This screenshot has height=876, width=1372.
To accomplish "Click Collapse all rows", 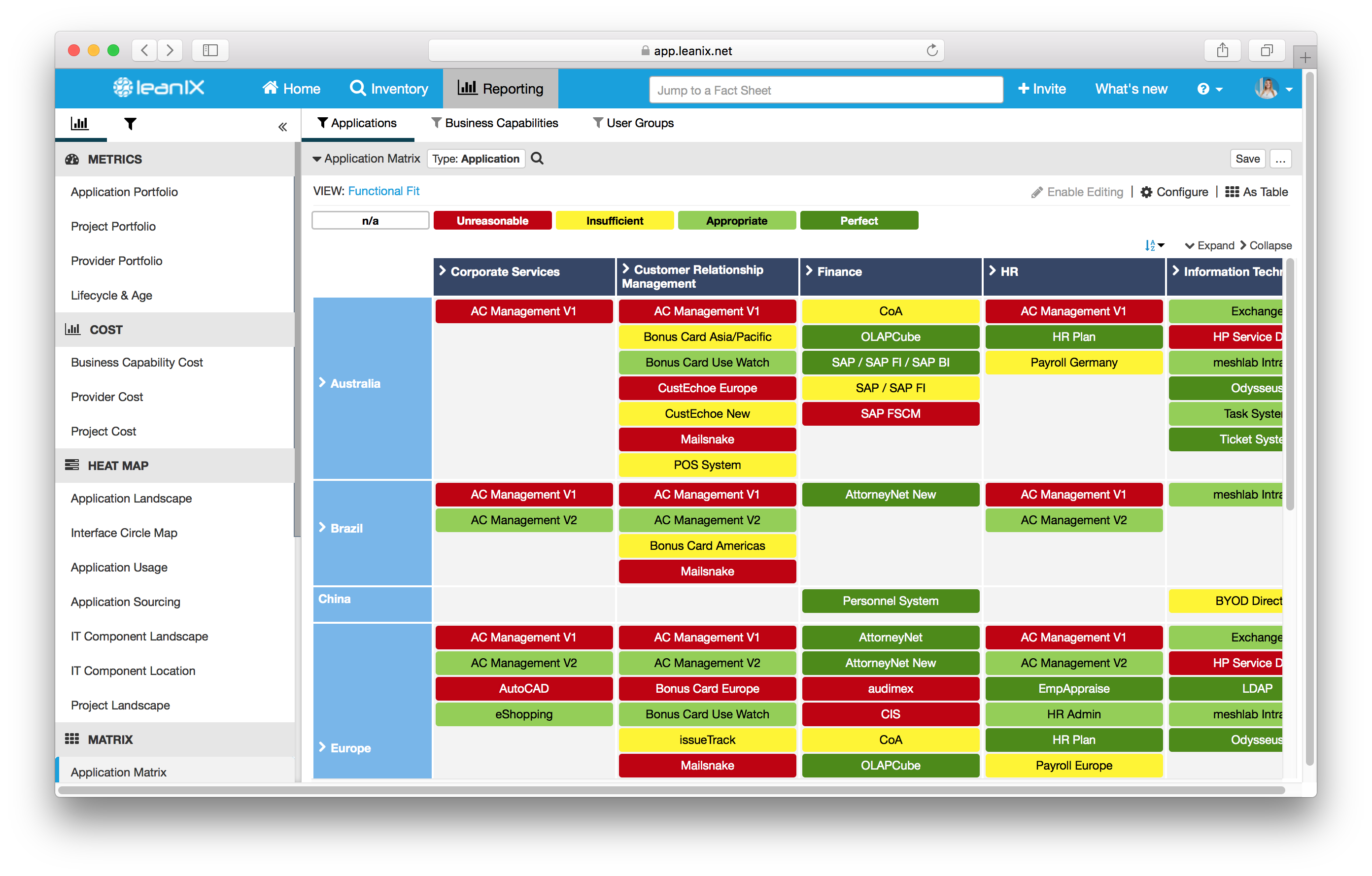I will pos(1266,245).
